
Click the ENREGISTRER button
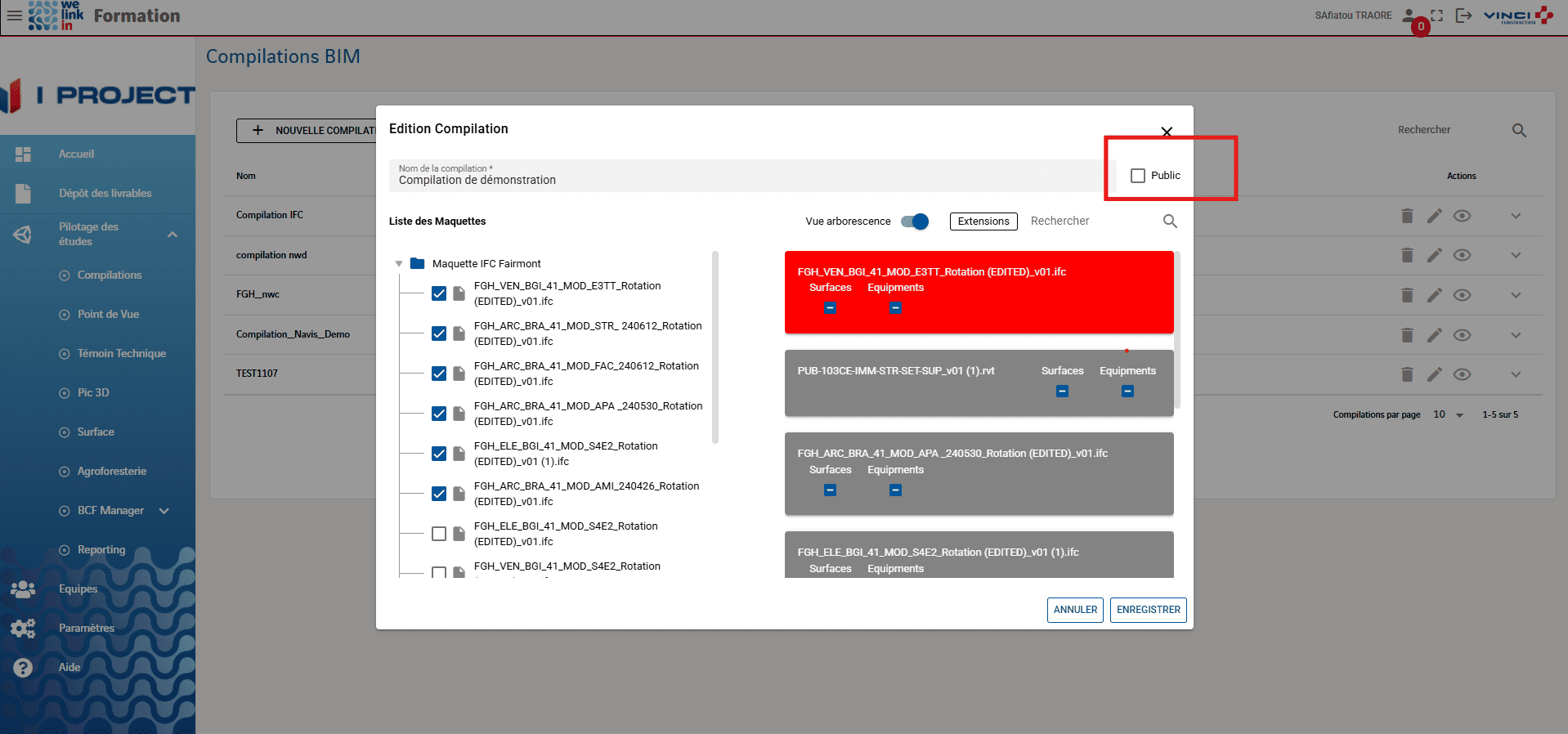[x=1148, y=610]
